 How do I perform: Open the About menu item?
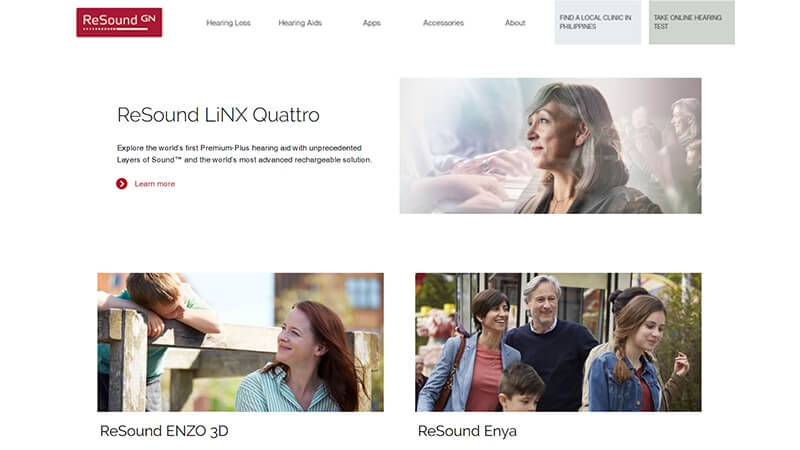[x=515, y=23]
